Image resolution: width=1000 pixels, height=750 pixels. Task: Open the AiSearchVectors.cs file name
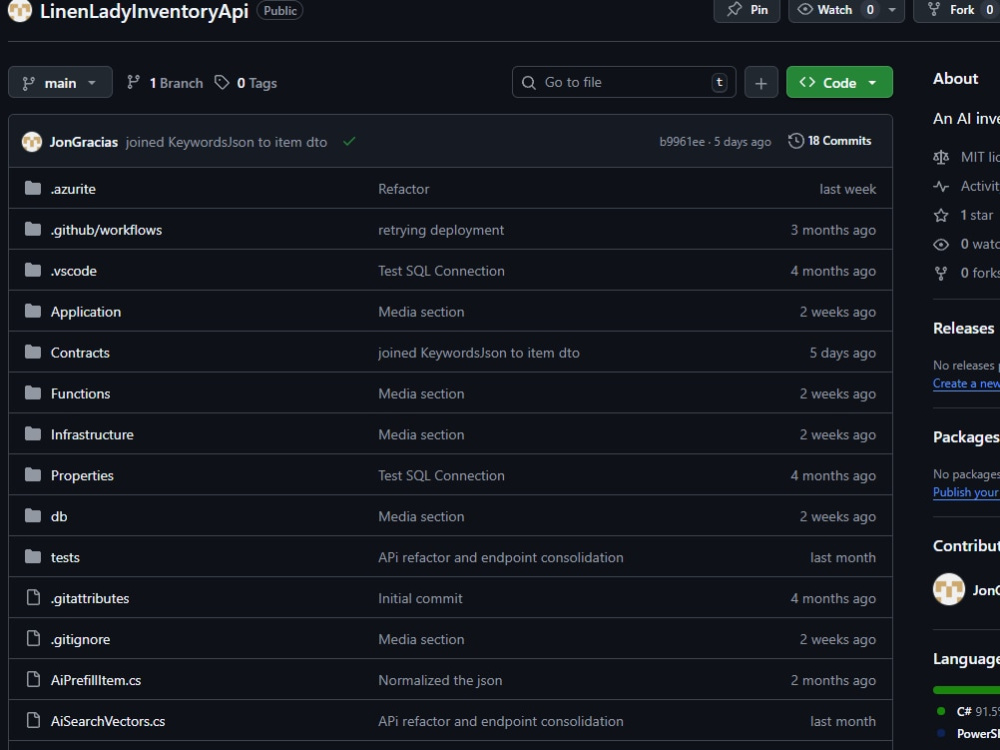tap(108, 721)
